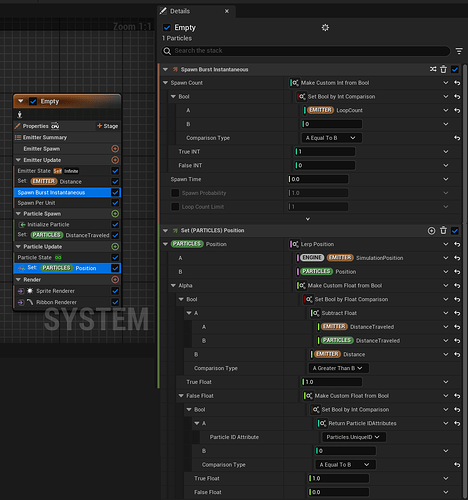Open the A Greater Than B comparison dropdown

338,368
